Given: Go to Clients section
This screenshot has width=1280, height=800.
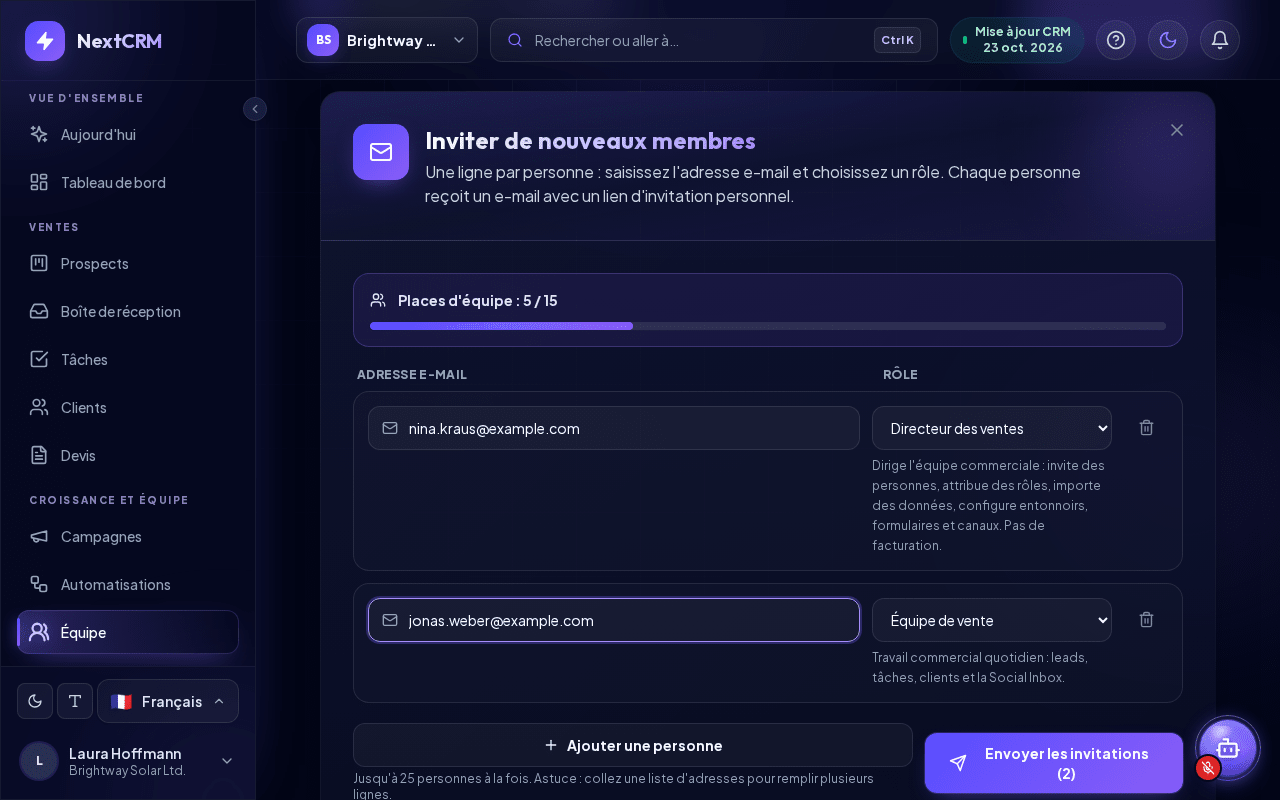Looking at the screenshot, I should pyautogui.click(x=128, y=407).
